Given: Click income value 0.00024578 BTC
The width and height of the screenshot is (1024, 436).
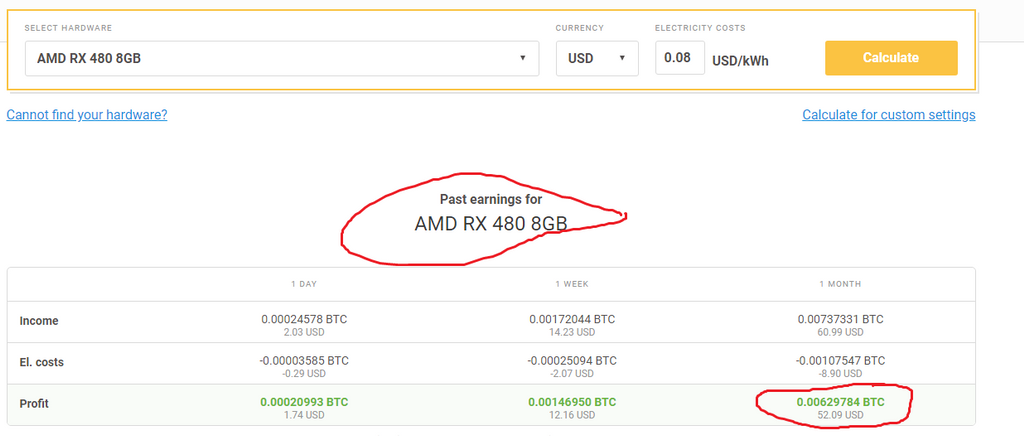Looking at the screenshot, I should [304, 320].
